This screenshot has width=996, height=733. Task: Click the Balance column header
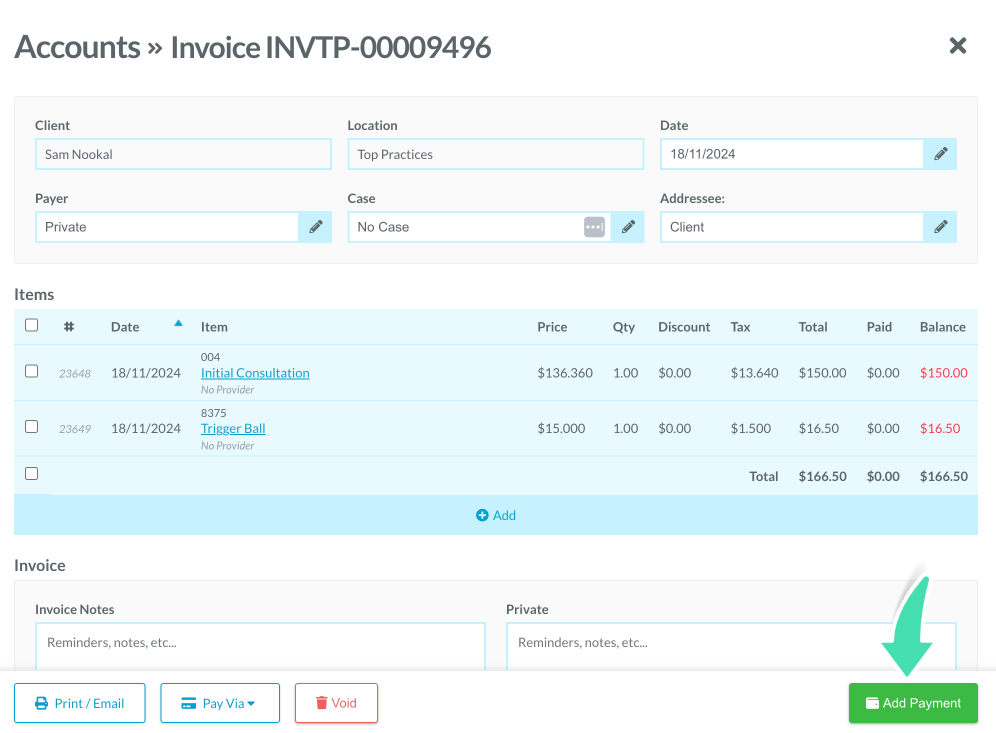tap(943, 326)
